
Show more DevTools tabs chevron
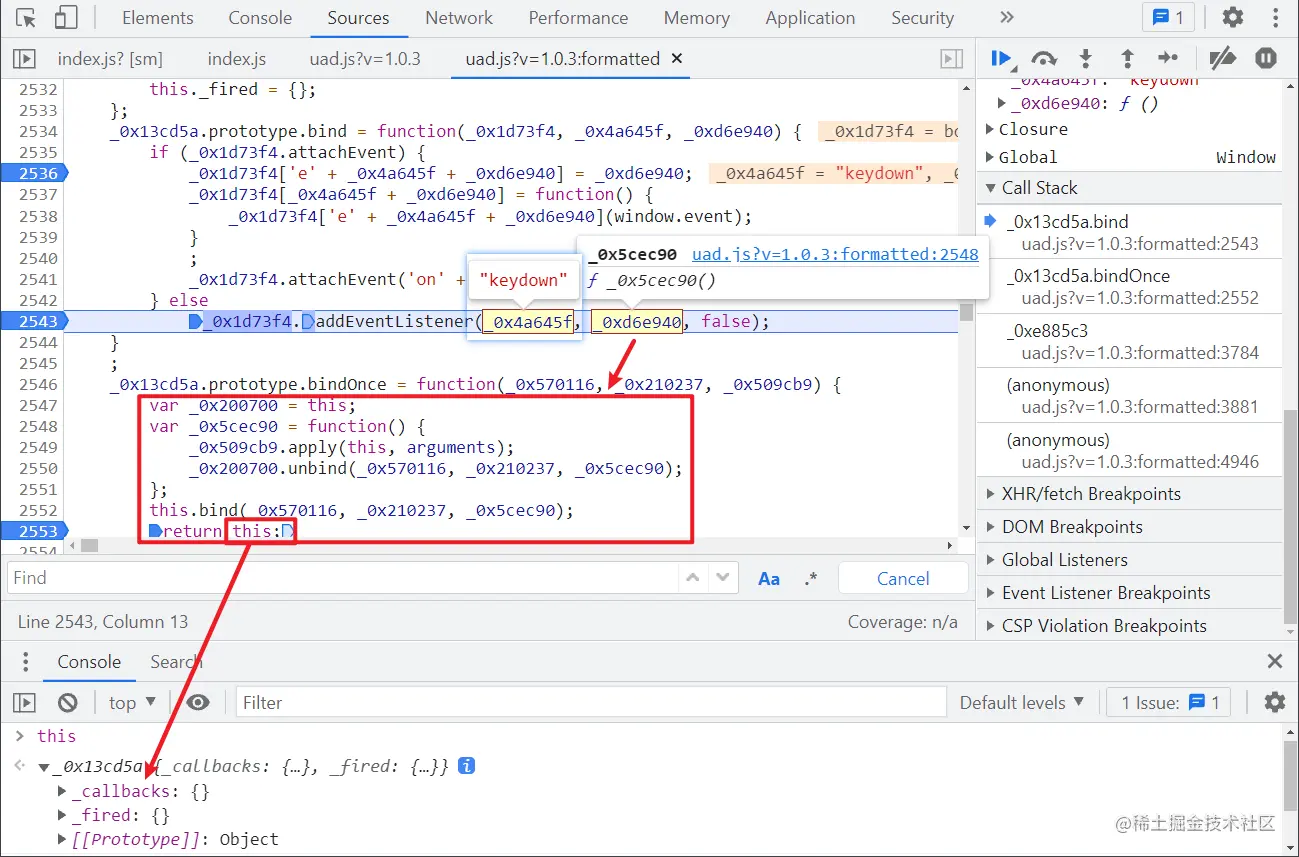1006,18
